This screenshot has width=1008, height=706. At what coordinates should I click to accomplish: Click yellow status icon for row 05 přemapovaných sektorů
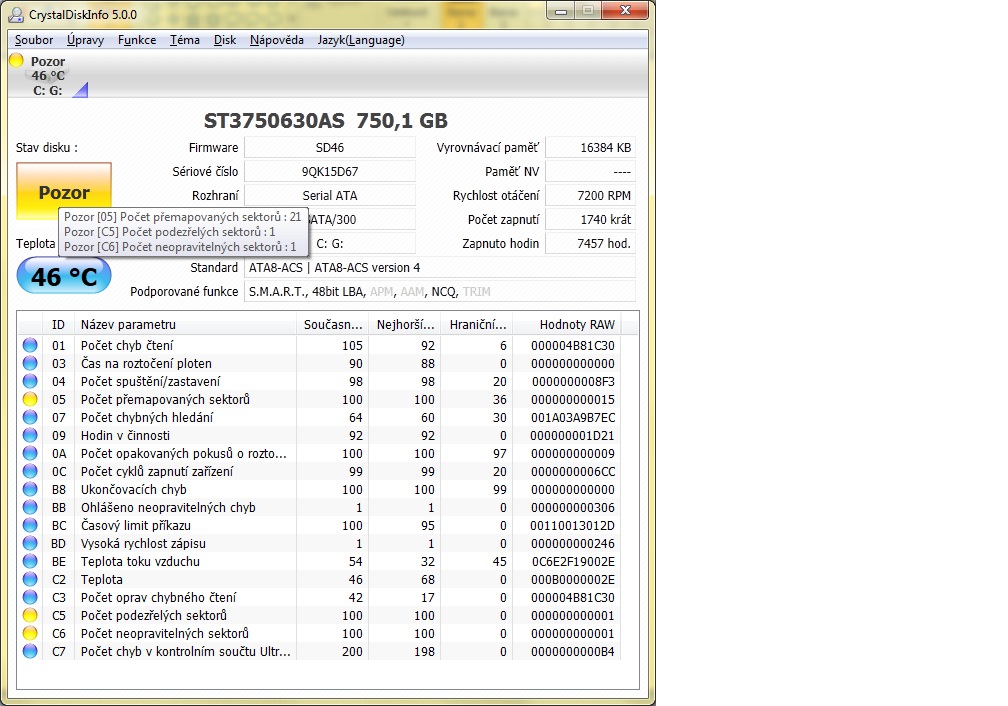click(x=30, y=399)
